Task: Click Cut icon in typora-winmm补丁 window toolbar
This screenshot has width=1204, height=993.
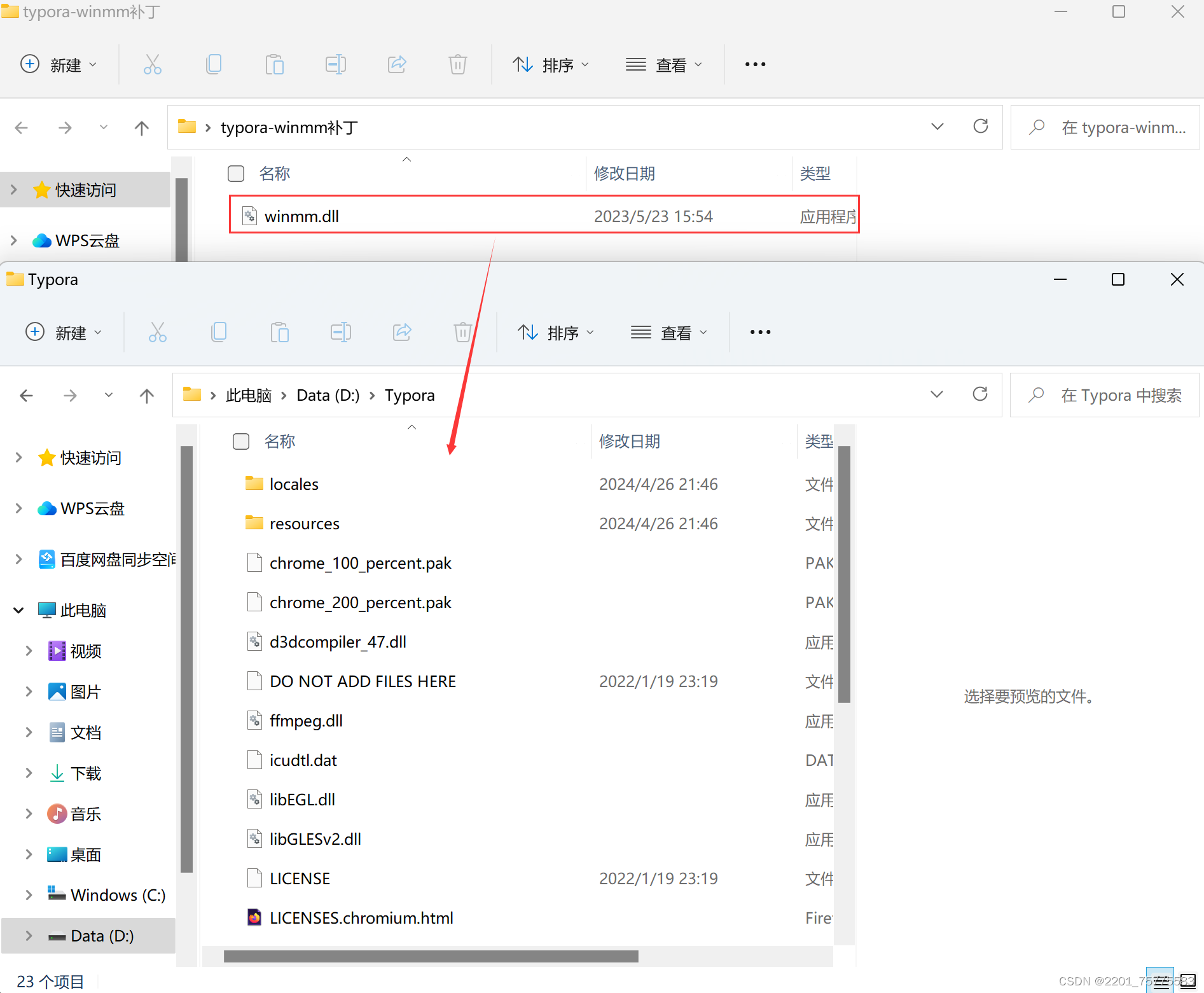Action: [x=153, y=64]
